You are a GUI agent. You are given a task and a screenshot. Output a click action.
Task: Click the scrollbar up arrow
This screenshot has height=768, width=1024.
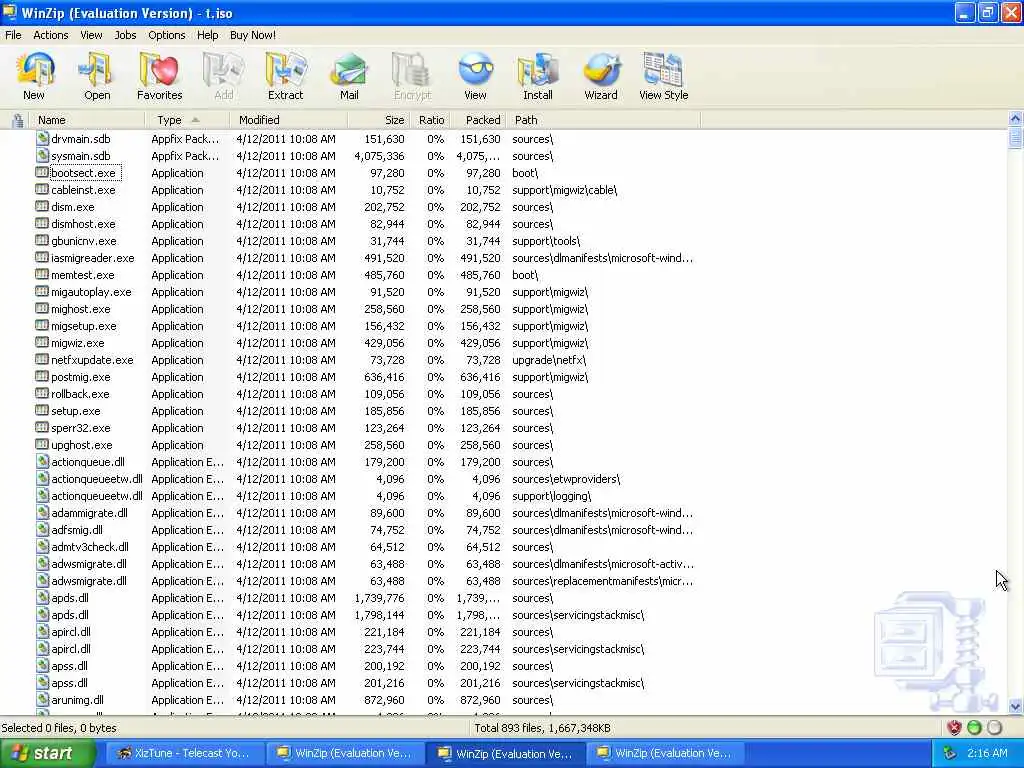pyautogui.click(x=1015, y=118)
